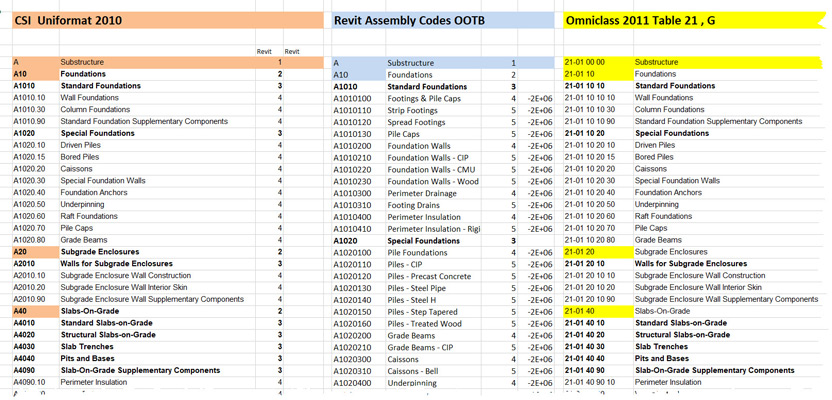Click 'A1020.20' code cell
Screen dimensions: 832x400
tap(36, 169)
